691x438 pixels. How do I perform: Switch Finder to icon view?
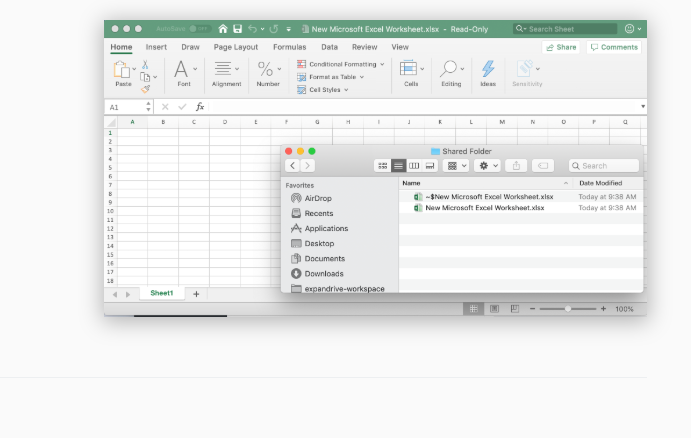tap(383, 166)
